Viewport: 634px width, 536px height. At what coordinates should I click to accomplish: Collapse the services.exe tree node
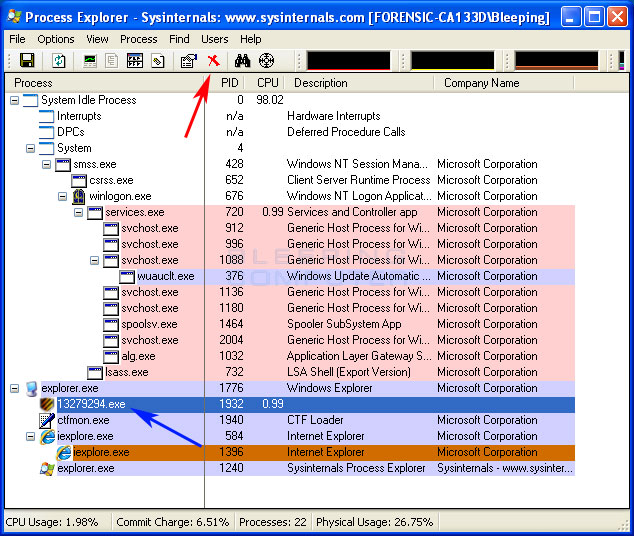click(78, 212)
